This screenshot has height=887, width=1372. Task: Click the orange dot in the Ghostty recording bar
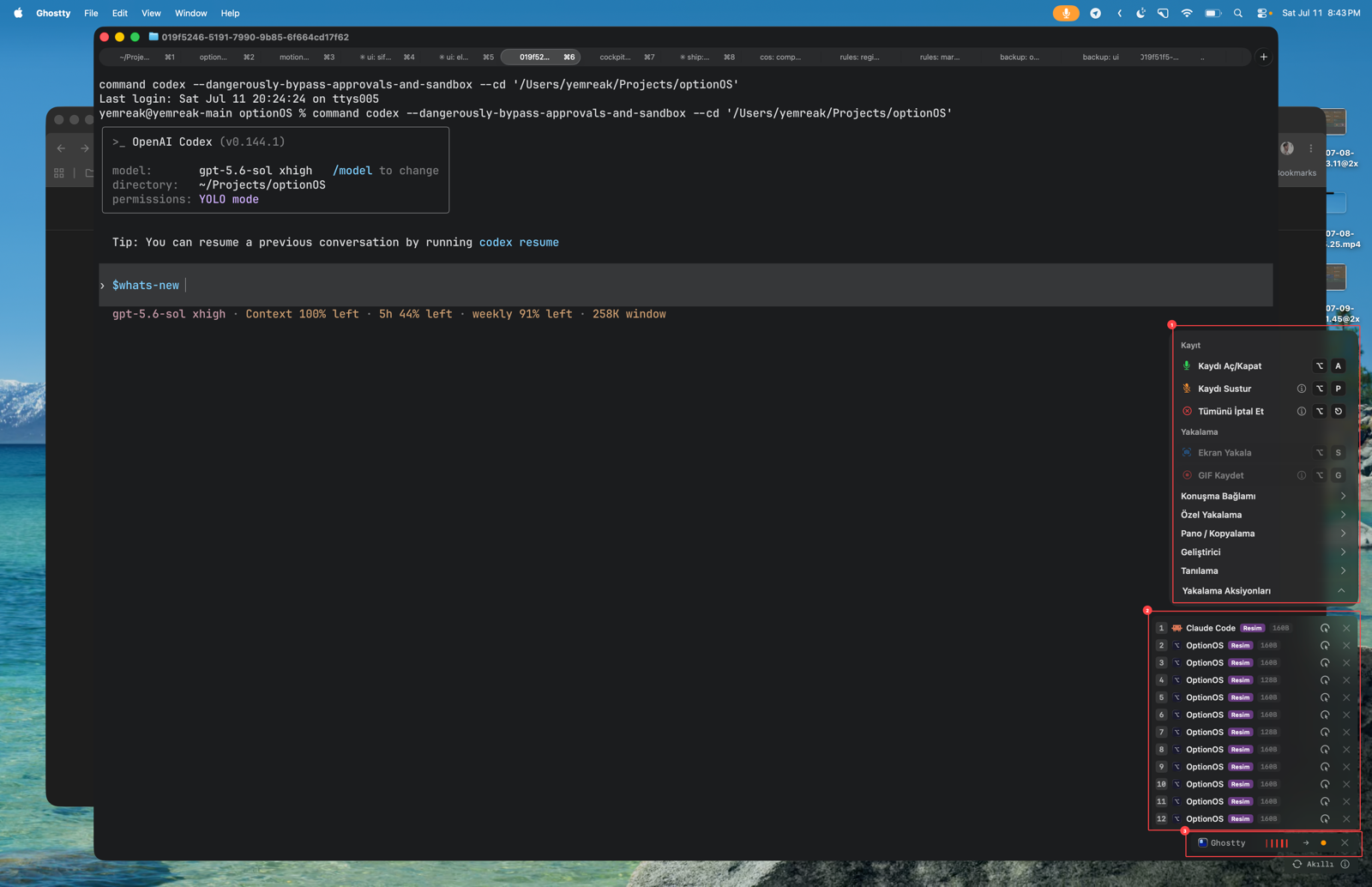1323,842
